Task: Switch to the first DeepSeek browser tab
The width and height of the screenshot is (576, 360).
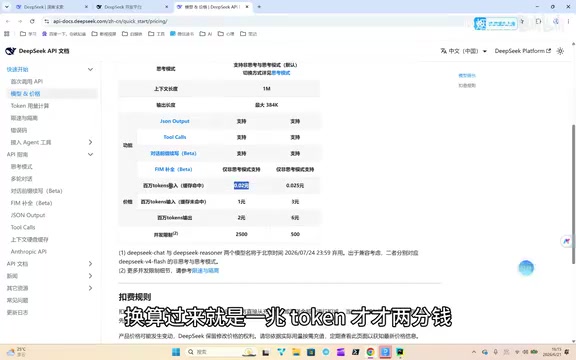Action: pos(51,7)
